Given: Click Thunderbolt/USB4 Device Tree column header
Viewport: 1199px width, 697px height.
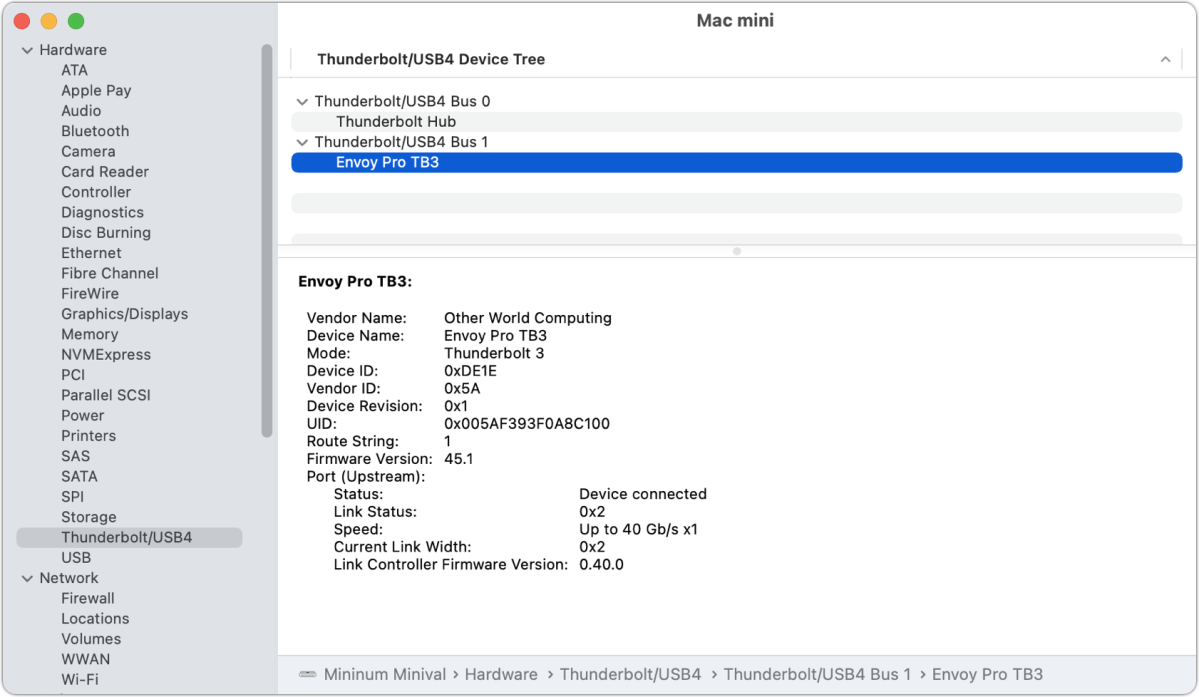Looking at the screenshot, I should point(431,60).
